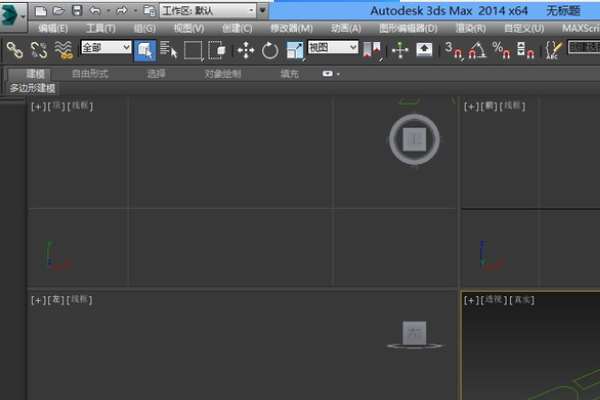Toggle Window/Crossing selection mode
Screen dimensions: 600x400
(217, 50)
